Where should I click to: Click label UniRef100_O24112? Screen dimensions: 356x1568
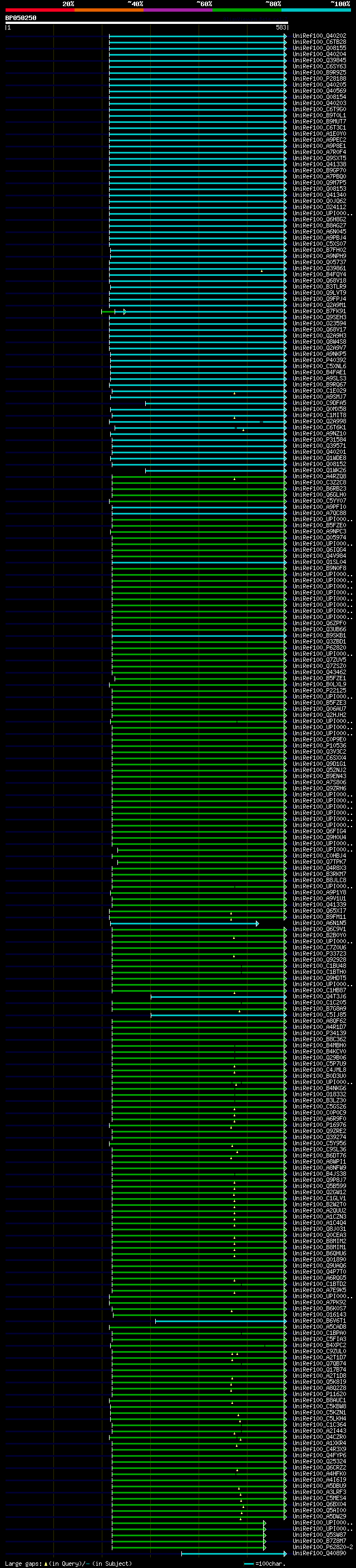click(319, 207)
